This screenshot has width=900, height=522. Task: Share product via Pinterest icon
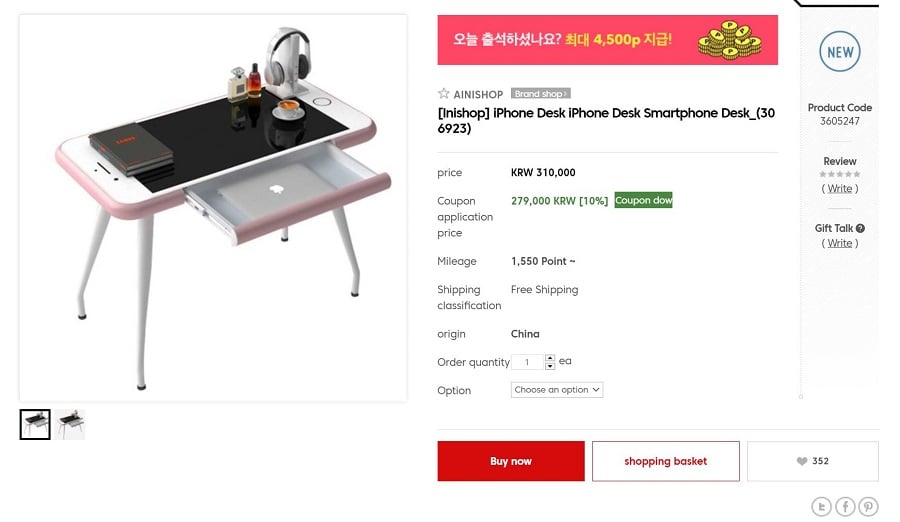point(868,506)
